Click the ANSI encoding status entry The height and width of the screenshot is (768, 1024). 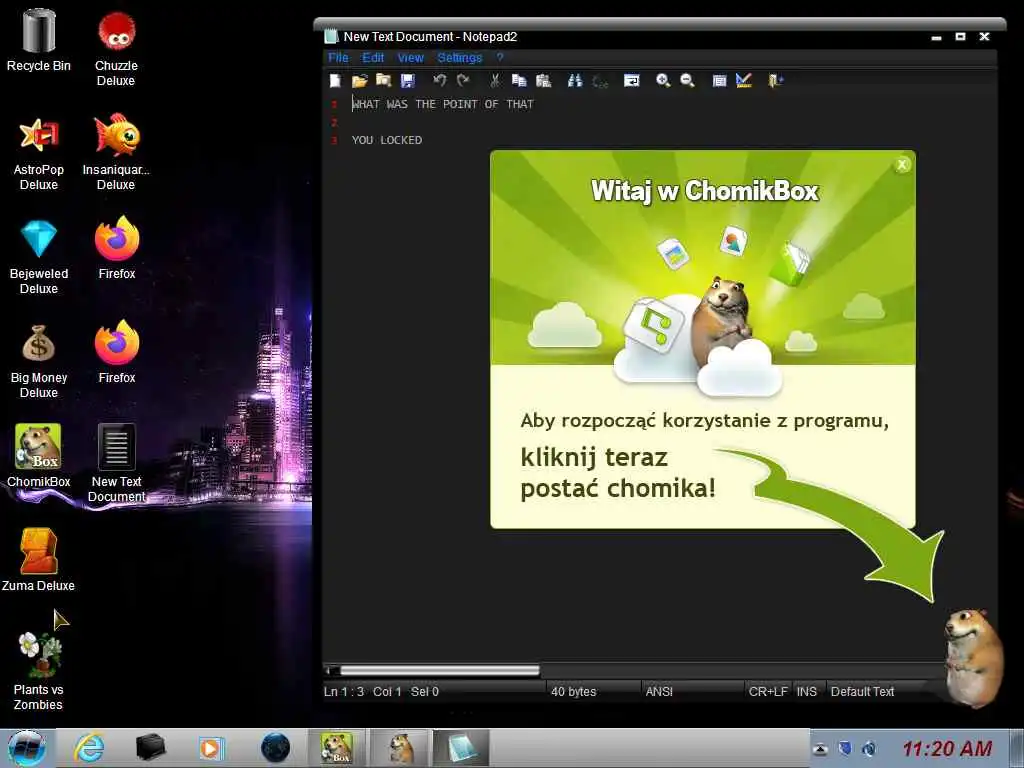pyautogui.click(x=659, y=691)
